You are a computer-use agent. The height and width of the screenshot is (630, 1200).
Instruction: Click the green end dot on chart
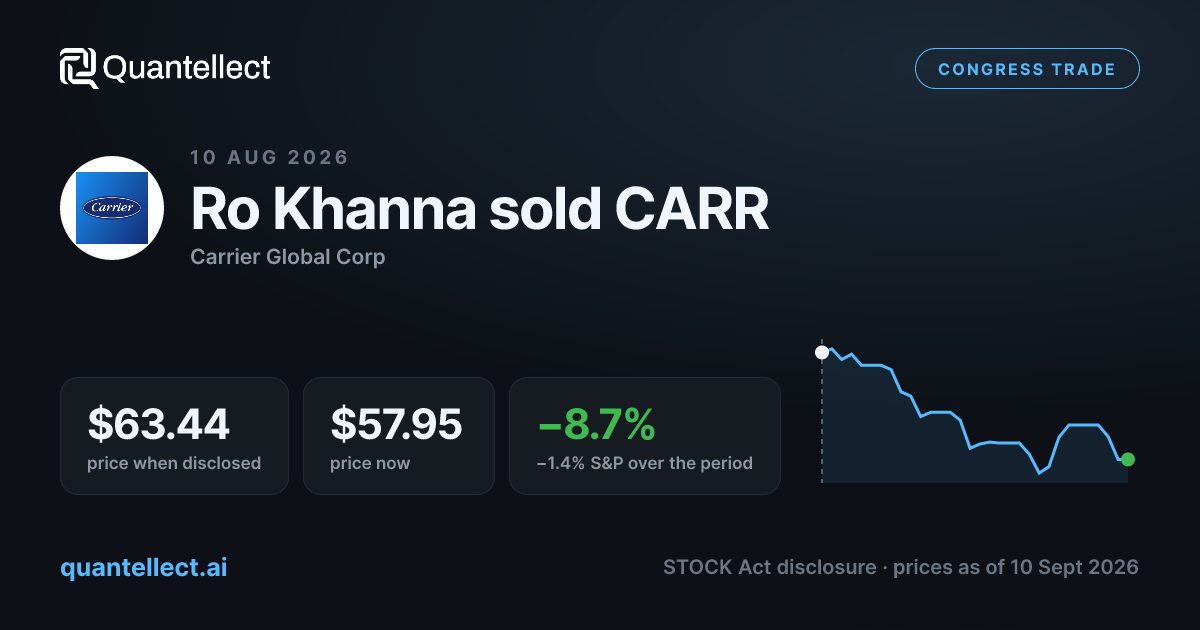(x=1128, y=459)
